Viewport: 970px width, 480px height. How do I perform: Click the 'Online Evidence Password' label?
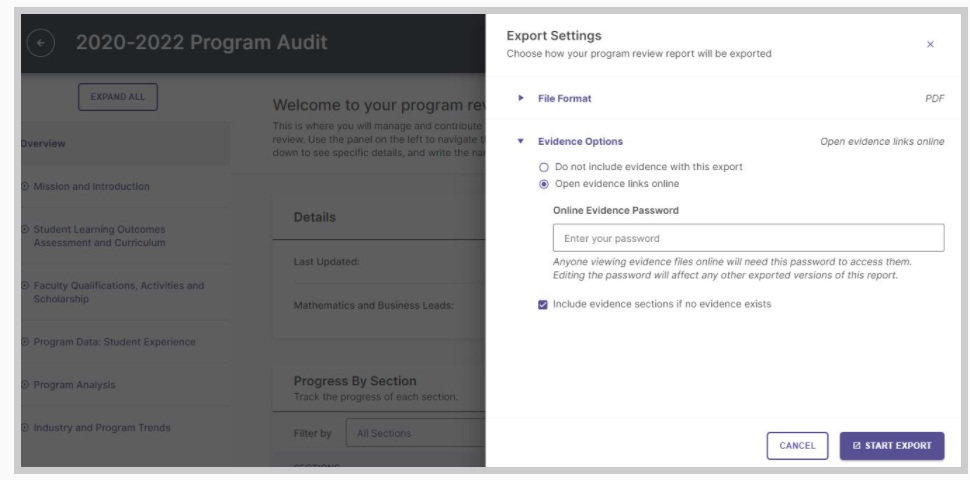(x=616, y=210)
